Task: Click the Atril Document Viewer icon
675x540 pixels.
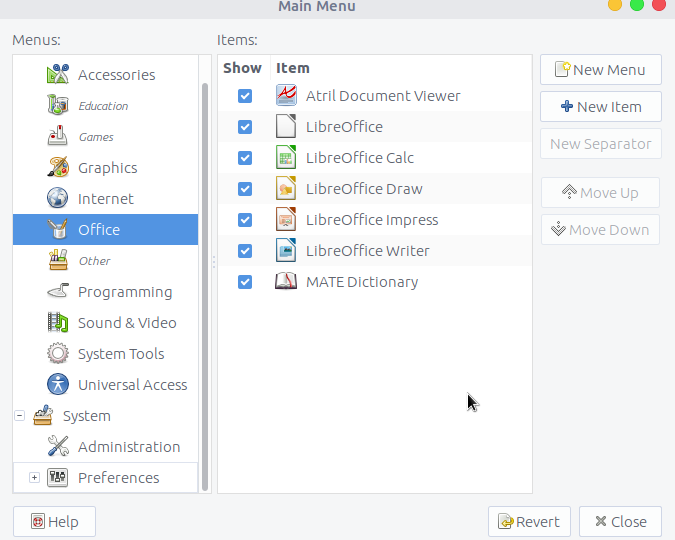Action: (286, 96)
